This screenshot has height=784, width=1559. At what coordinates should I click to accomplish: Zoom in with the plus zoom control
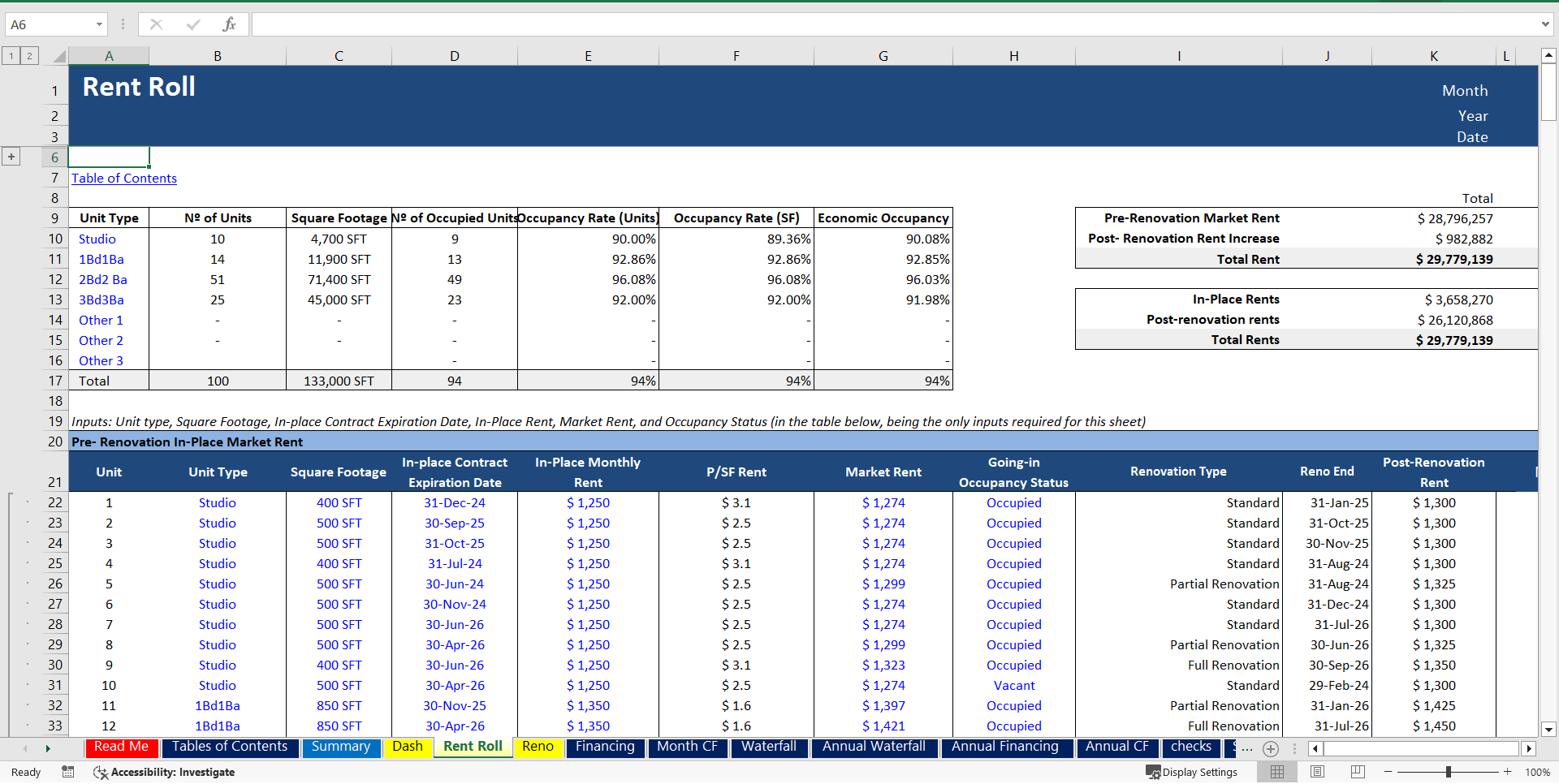pos(1506,772)
